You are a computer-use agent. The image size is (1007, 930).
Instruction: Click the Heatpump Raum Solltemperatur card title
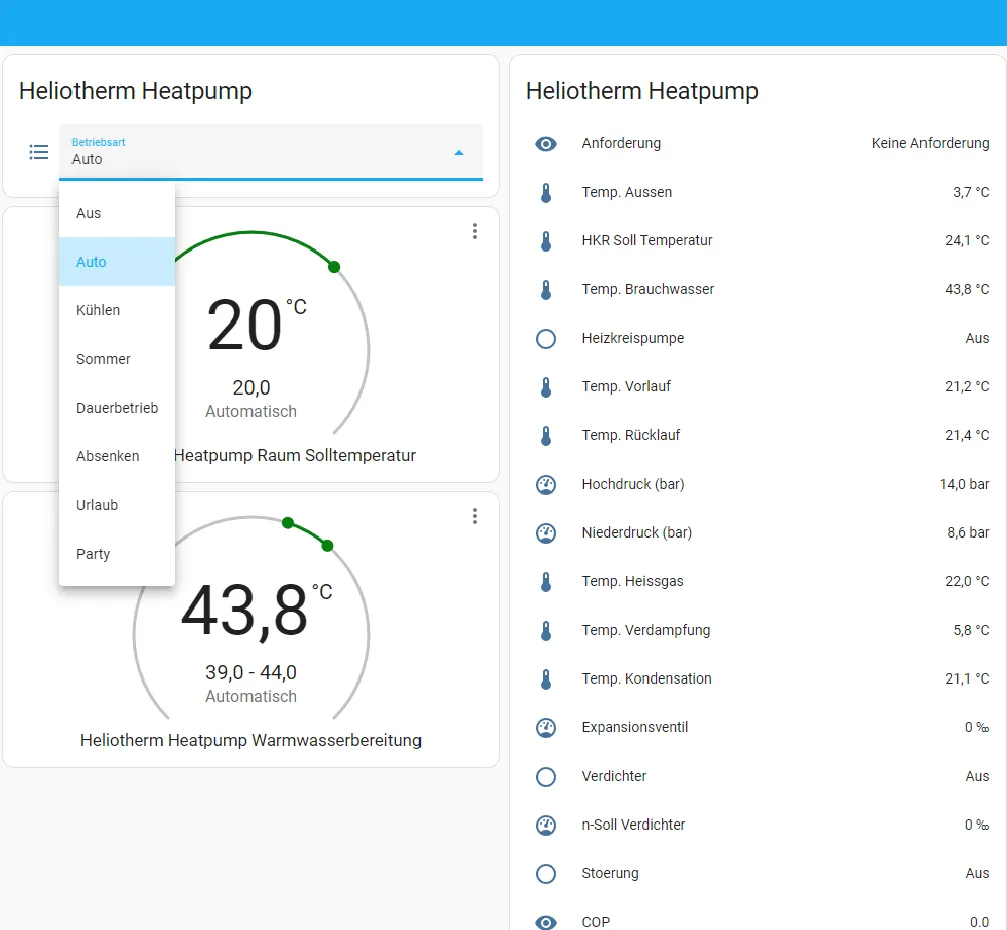point(295,455)
